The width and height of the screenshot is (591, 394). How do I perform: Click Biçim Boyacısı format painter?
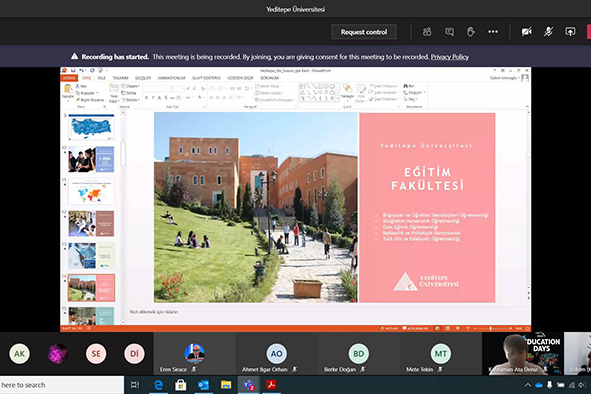[90, 100]
